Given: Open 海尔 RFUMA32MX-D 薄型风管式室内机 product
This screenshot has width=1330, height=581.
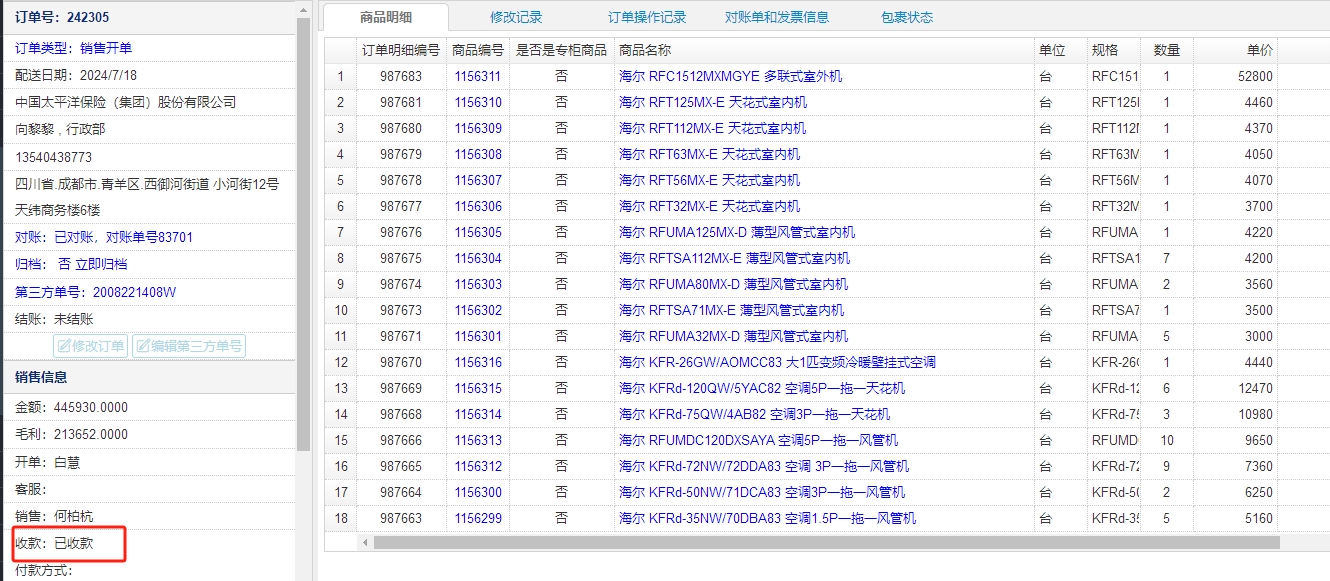Looking at the screenshot, I should [733, 336].
